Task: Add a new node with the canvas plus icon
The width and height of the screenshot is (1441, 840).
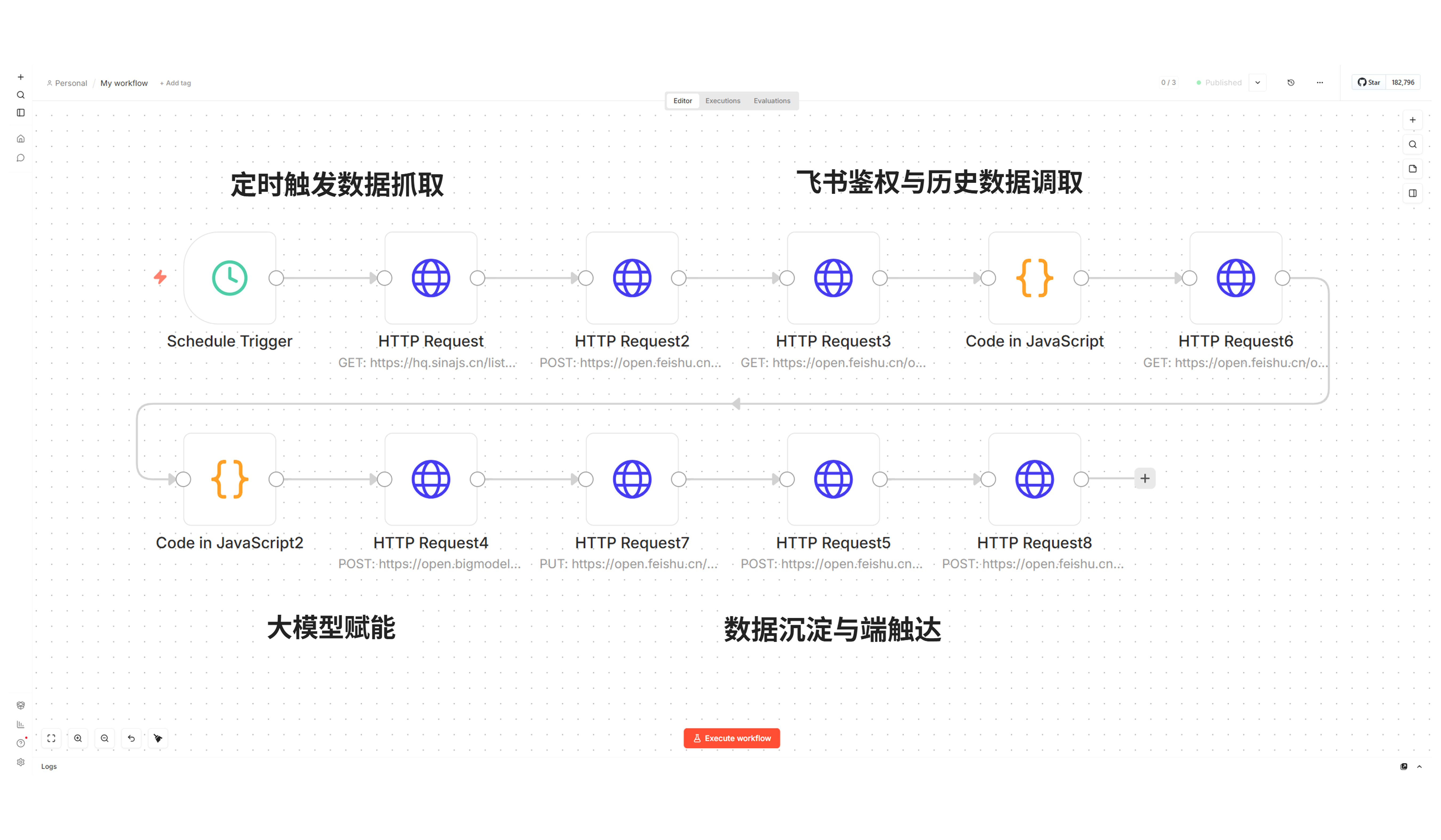Action: coord(1412,120)
